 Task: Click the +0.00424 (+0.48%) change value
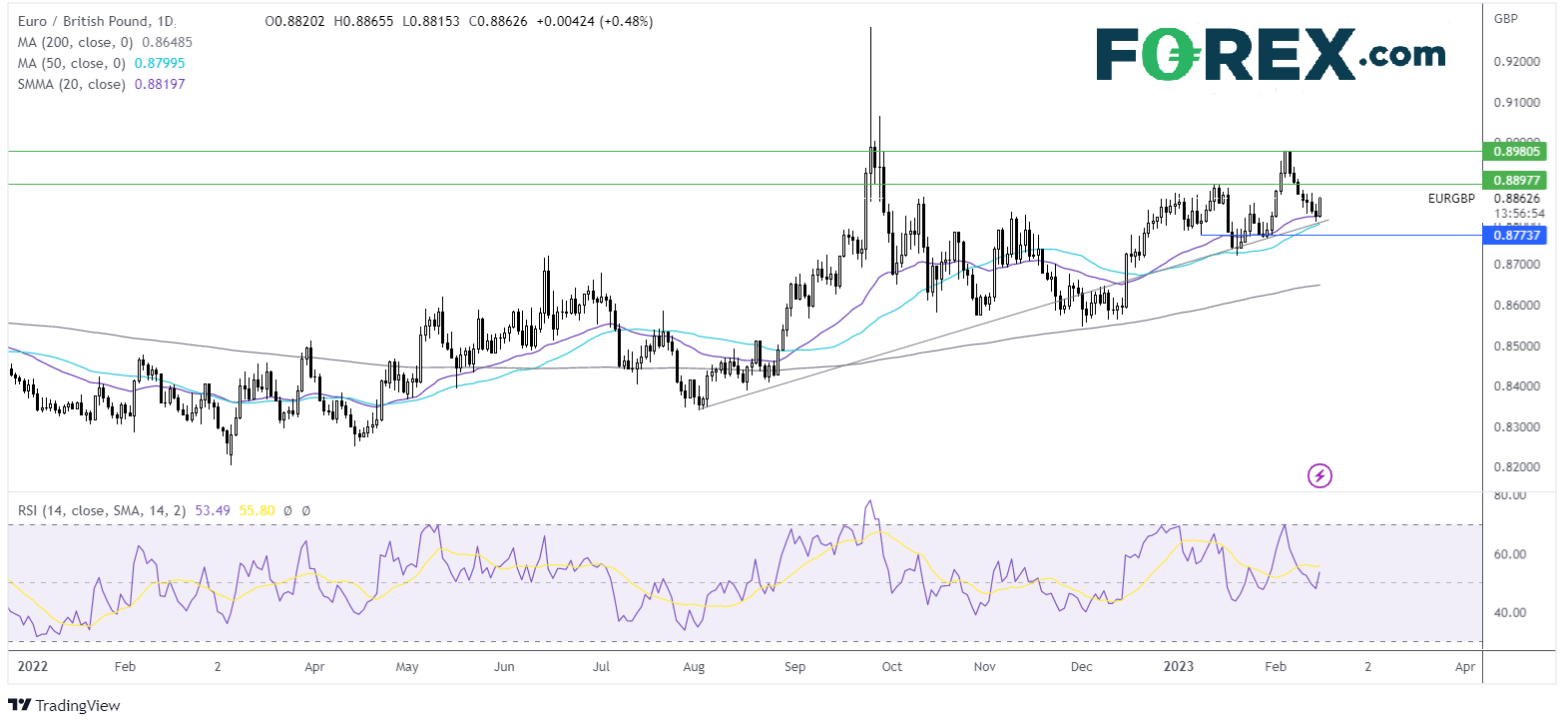coord(595,21)
